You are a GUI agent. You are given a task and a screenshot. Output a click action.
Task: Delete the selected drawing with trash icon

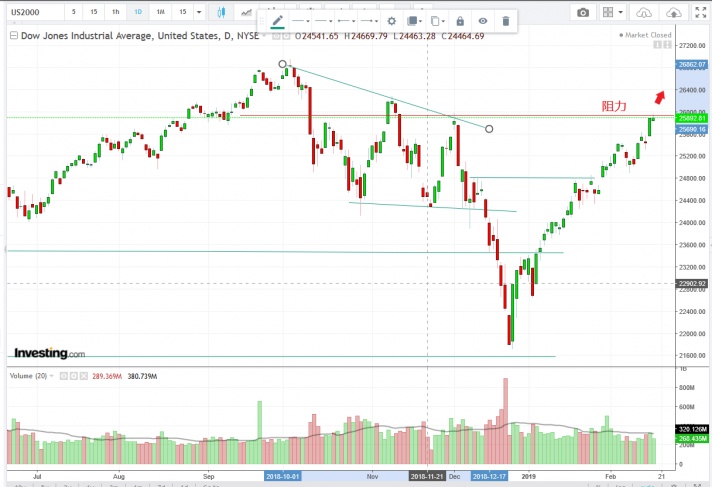[506, 21]
